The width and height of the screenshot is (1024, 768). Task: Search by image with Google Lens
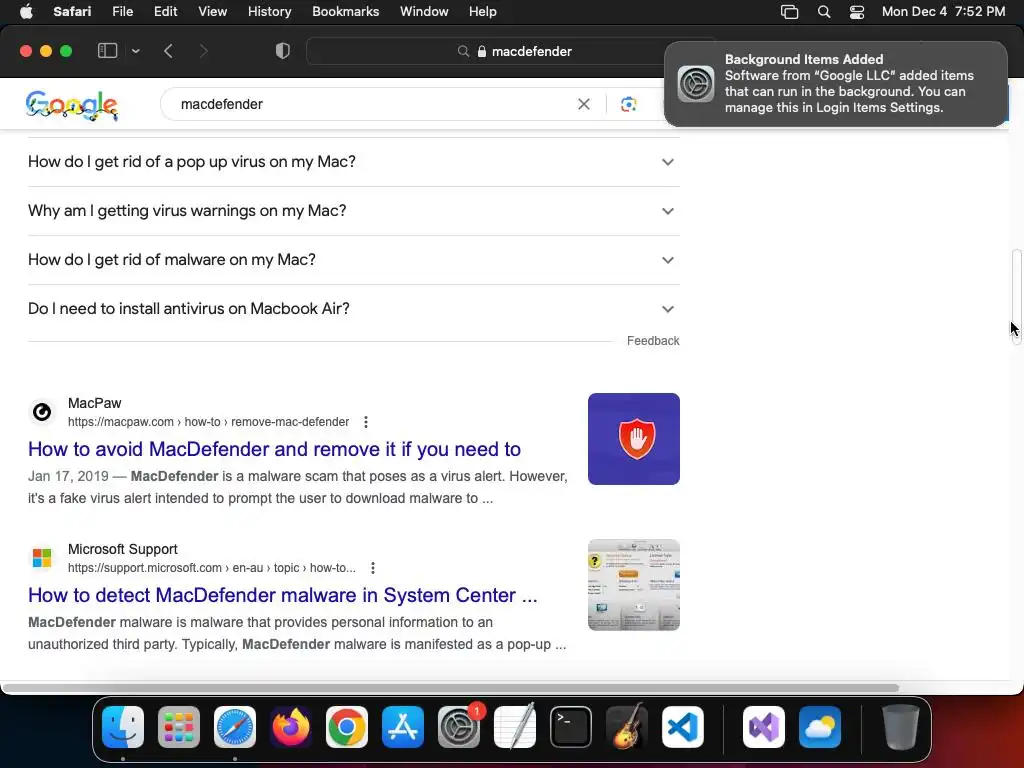tap(628, 104)
